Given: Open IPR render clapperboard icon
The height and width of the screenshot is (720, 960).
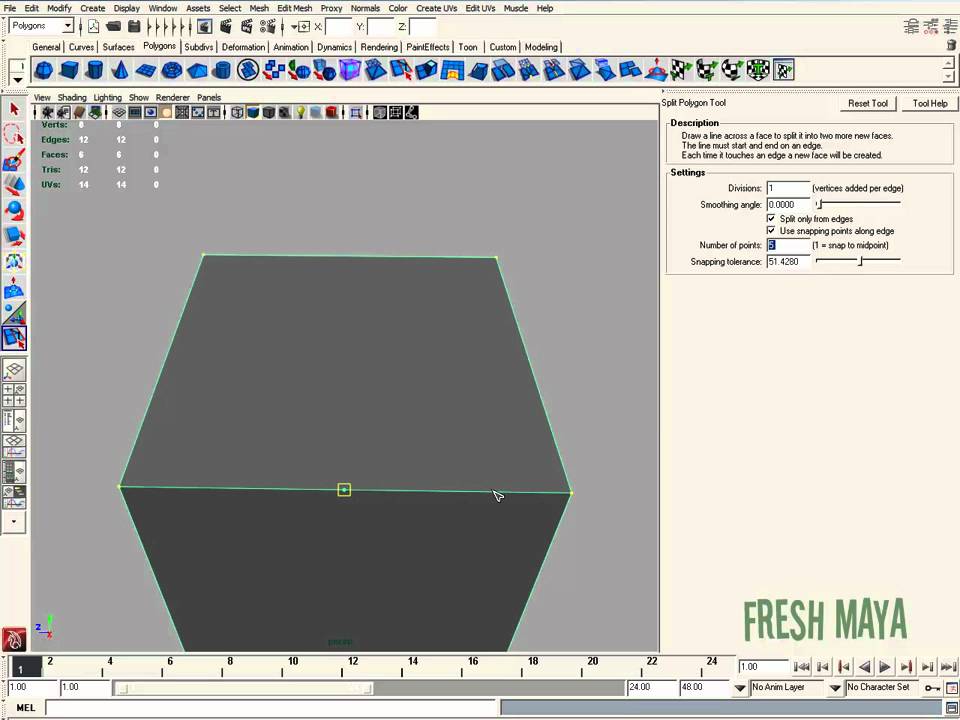Looking at the screenshot, I should (x=247, y=26).
